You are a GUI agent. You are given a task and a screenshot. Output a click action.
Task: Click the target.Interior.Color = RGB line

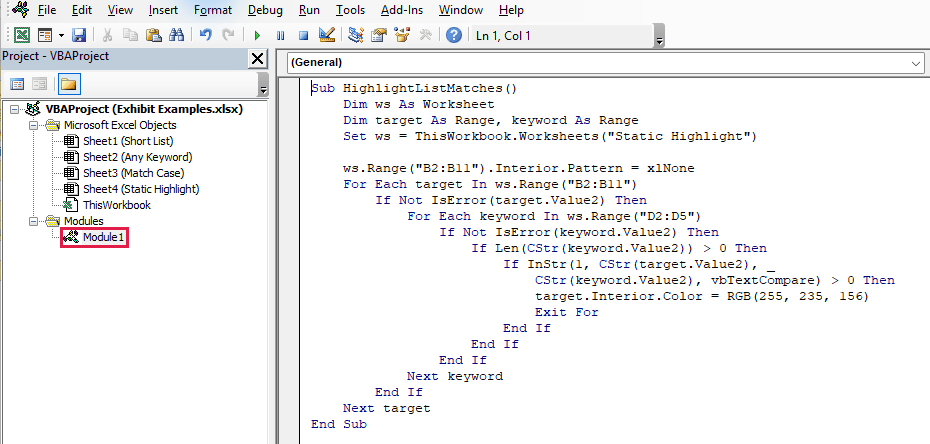point(702,296)
